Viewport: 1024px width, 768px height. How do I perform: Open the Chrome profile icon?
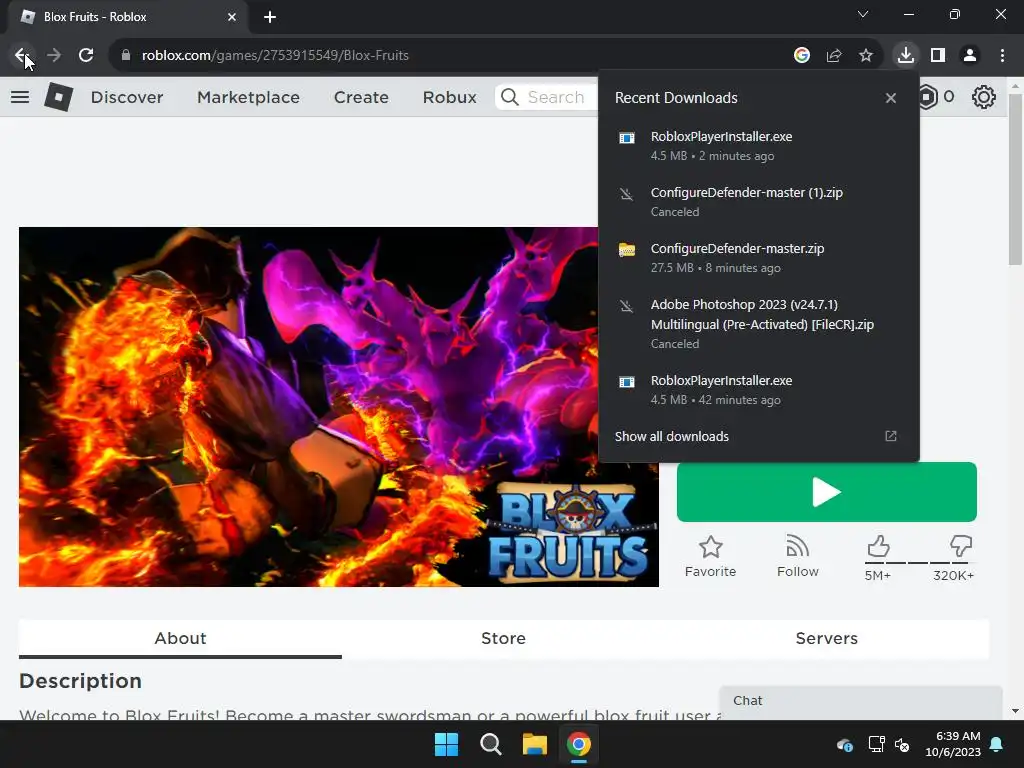coord(970,56)
